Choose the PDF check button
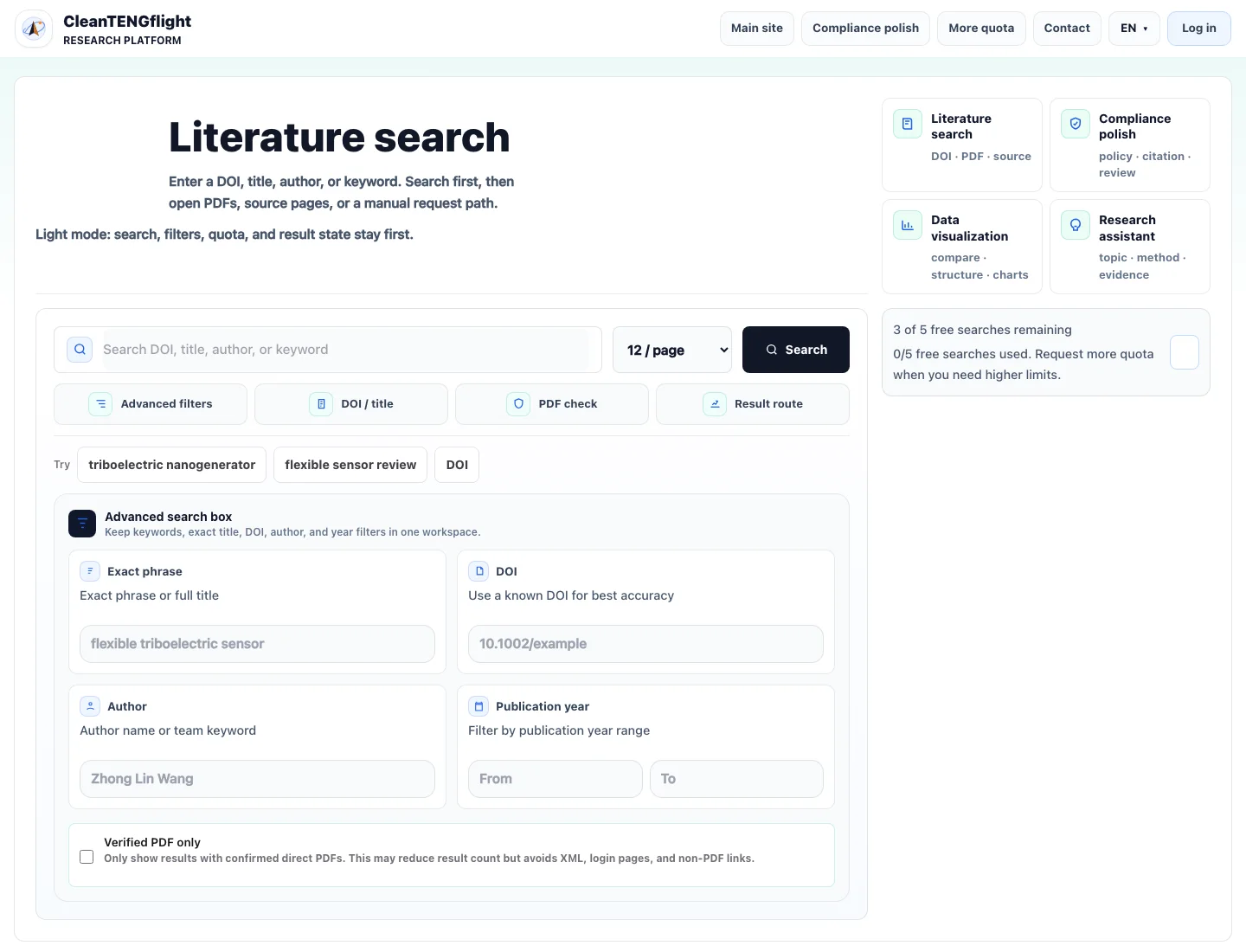 pos(552,404)
